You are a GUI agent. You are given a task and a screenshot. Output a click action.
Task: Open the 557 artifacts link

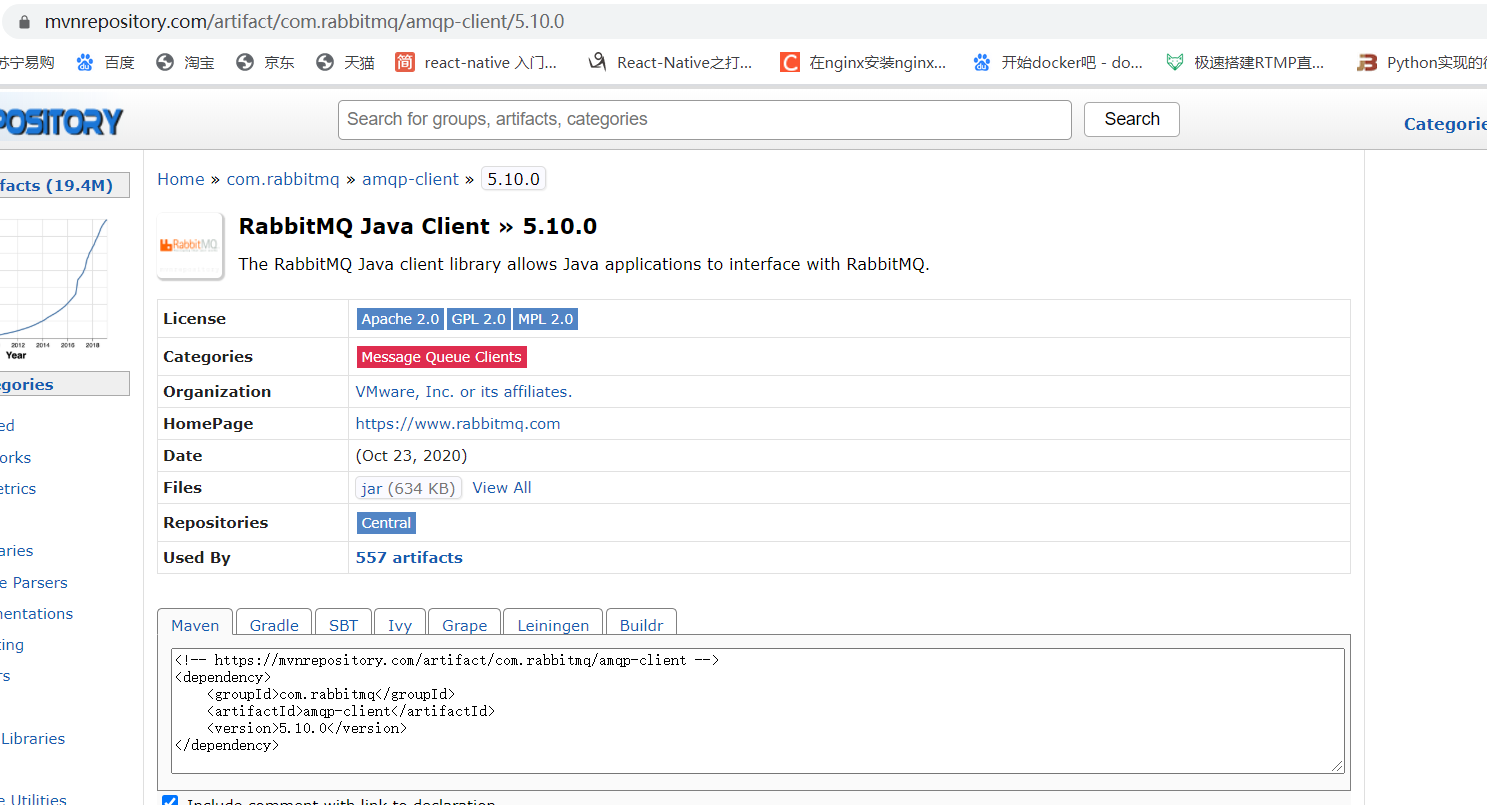pyautogui.click(x=409, y=558)
